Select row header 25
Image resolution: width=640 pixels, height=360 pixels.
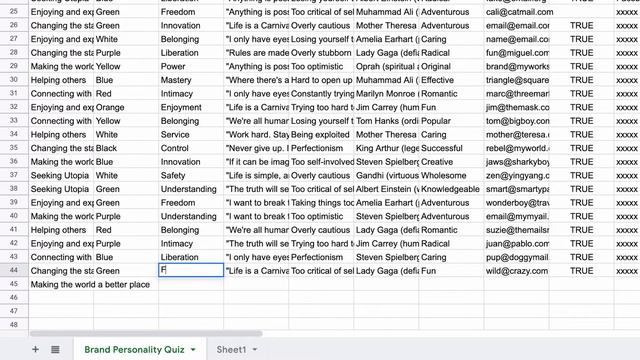[x=14, y=11]
